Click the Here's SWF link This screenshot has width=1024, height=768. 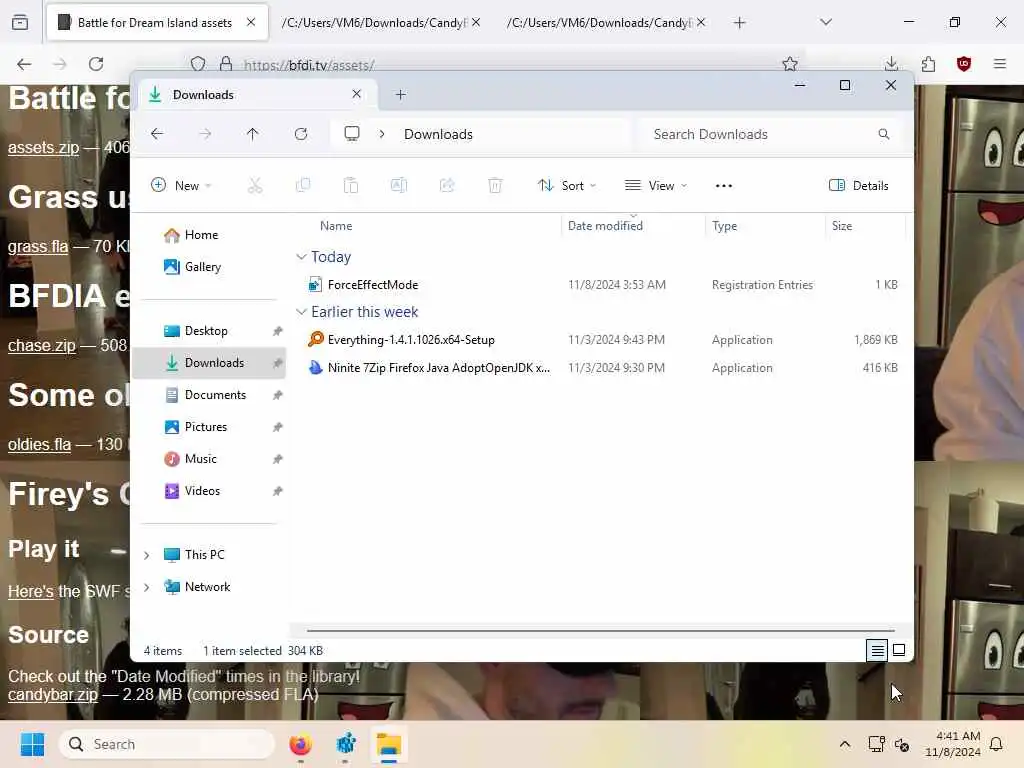(x=31, y=592)
